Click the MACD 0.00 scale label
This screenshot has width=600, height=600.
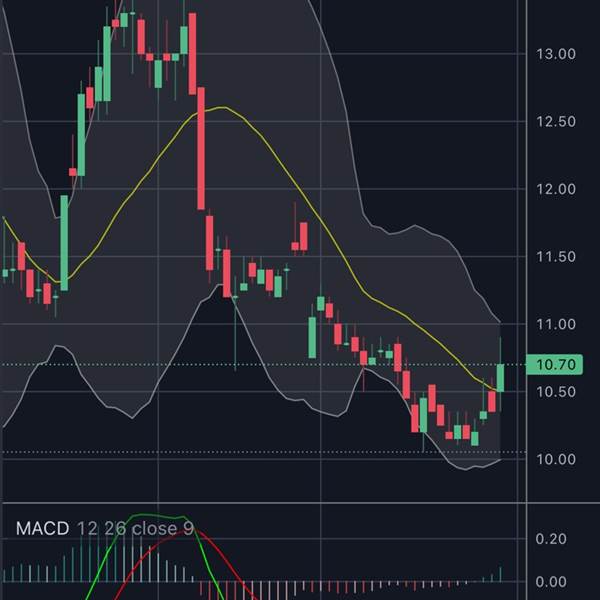point(551,582)
